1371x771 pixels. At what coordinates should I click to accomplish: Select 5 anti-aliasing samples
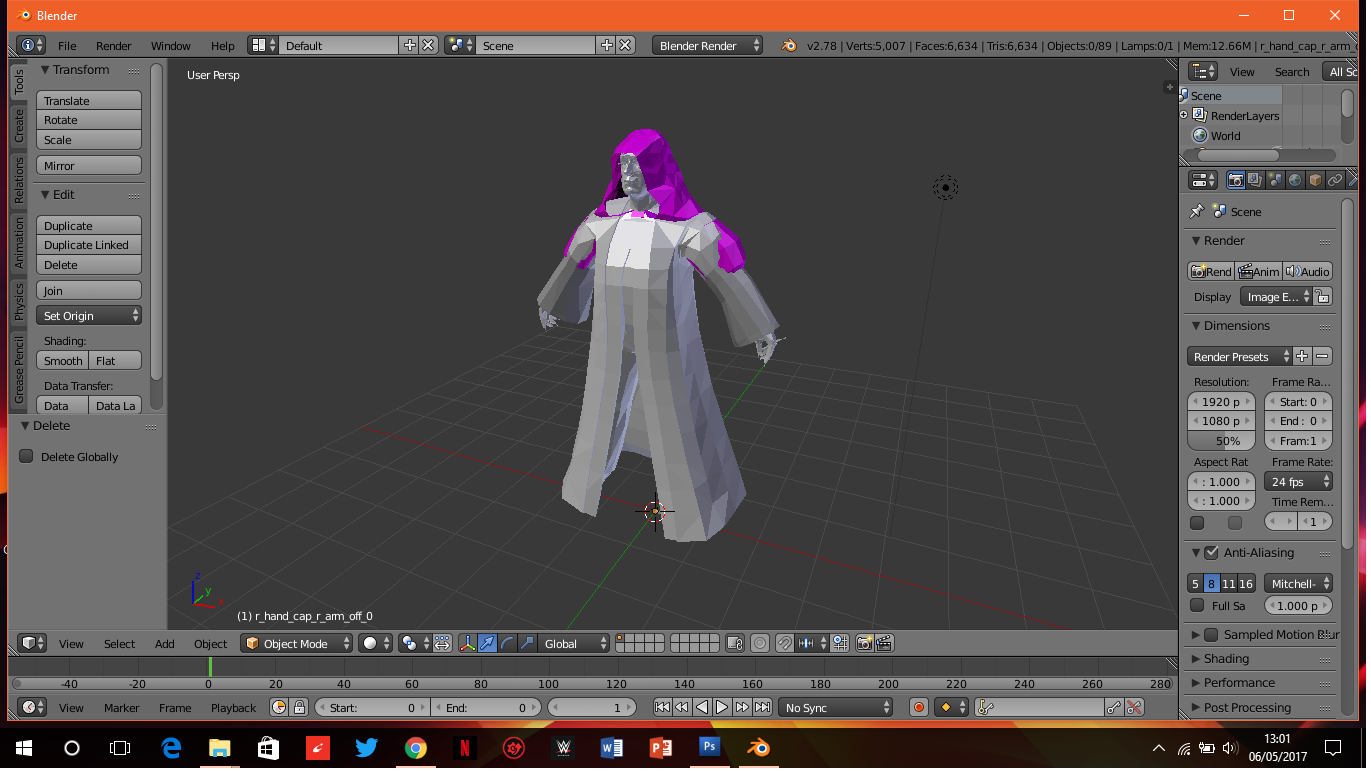tap(1195, 584)
